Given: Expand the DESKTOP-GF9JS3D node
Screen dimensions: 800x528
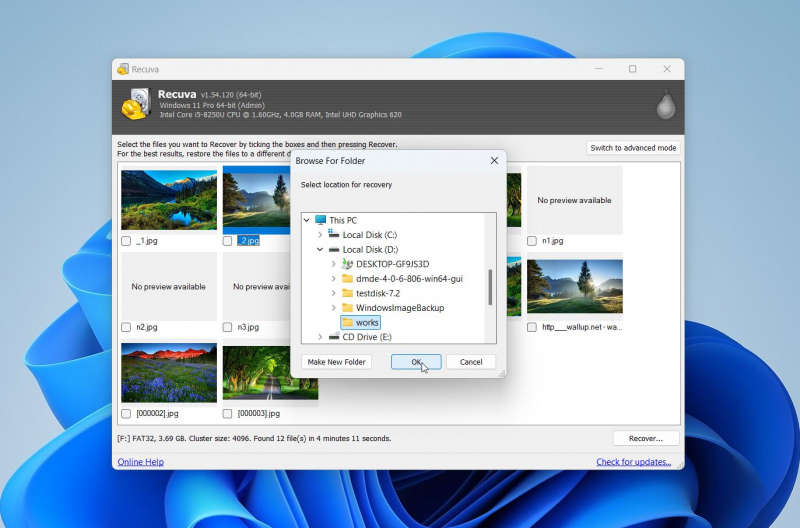Looking at the screenshot, I should tap(333, 264).
